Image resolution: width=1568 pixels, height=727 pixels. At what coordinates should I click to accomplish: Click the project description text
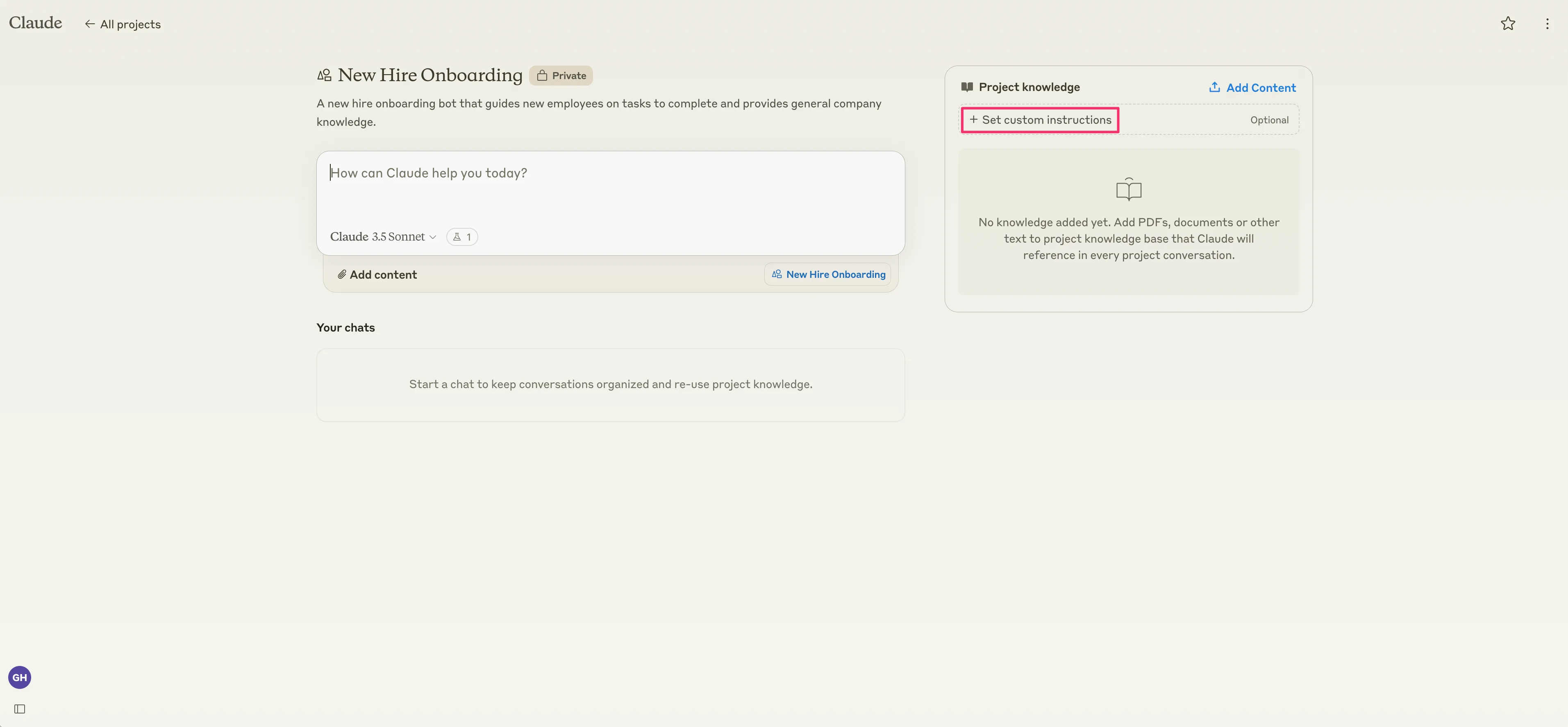tap(598, 112)
